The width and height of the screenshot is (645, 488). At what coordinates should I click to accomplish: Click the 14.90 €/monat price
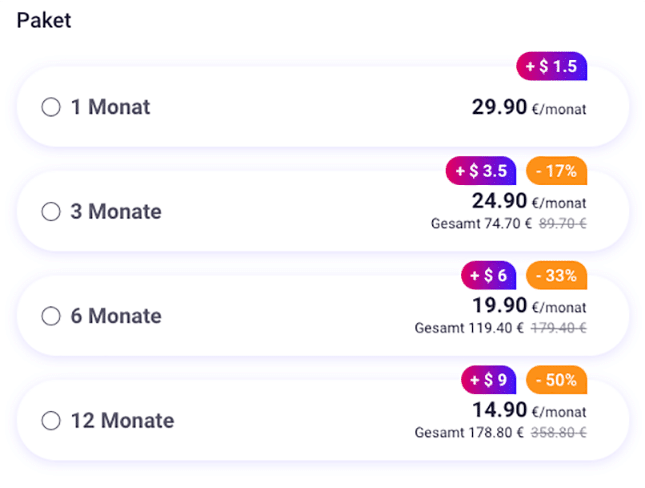coord(529,410)
